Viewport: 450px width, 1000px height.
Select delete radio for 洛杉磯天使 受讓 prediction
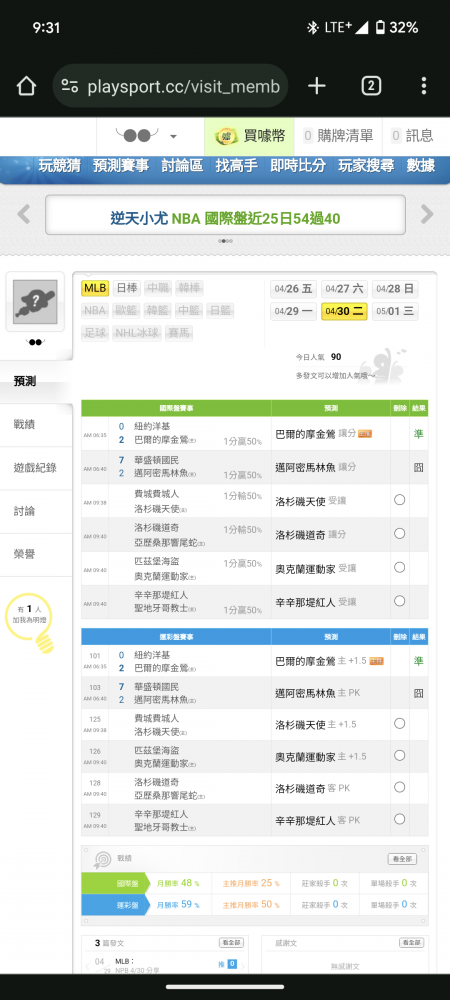pyautogui.click(x=400, y=500)
